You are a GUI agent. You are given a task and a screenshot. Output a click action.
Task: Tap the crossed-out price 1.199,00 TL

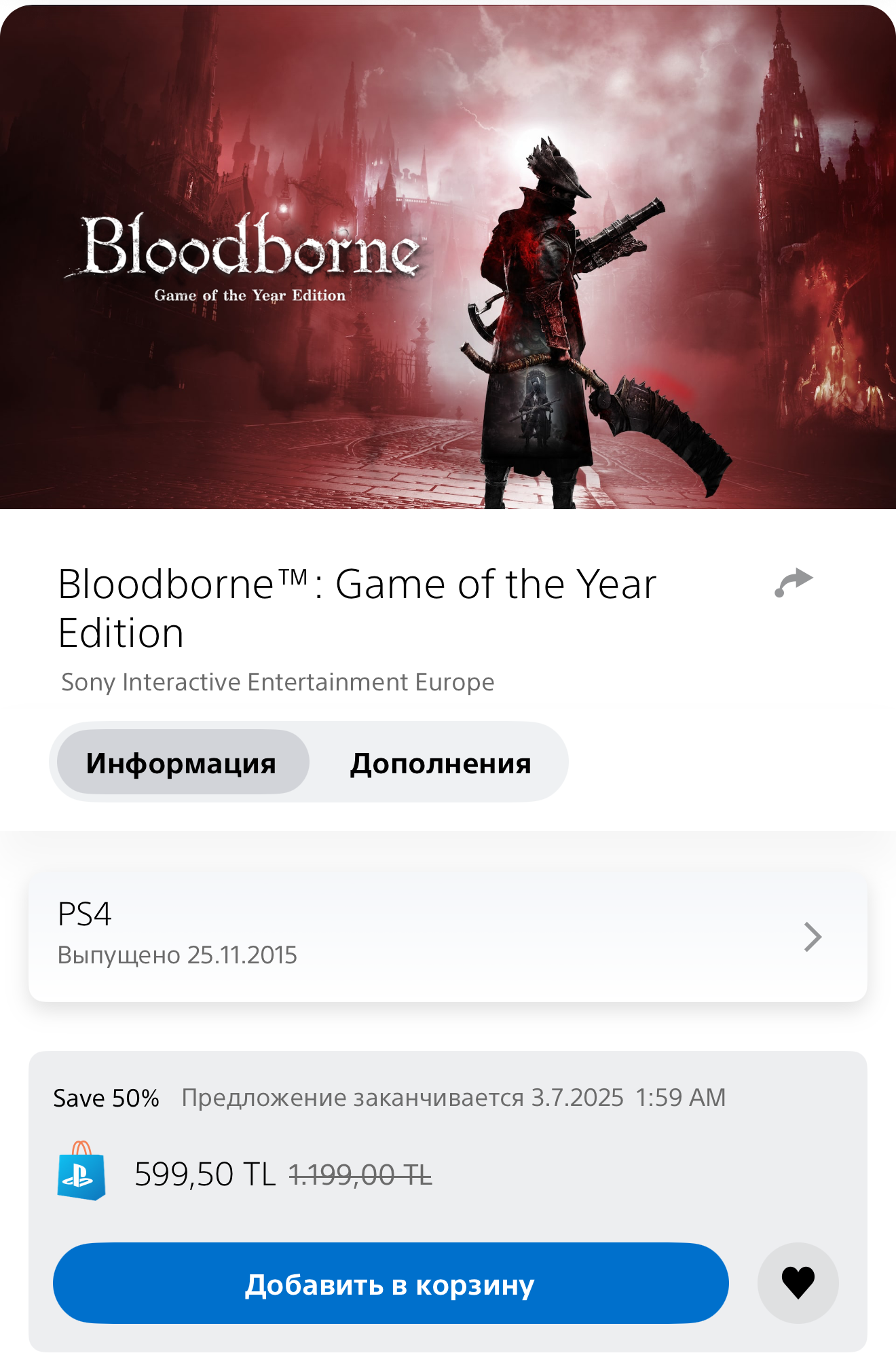click(360, 1174)
